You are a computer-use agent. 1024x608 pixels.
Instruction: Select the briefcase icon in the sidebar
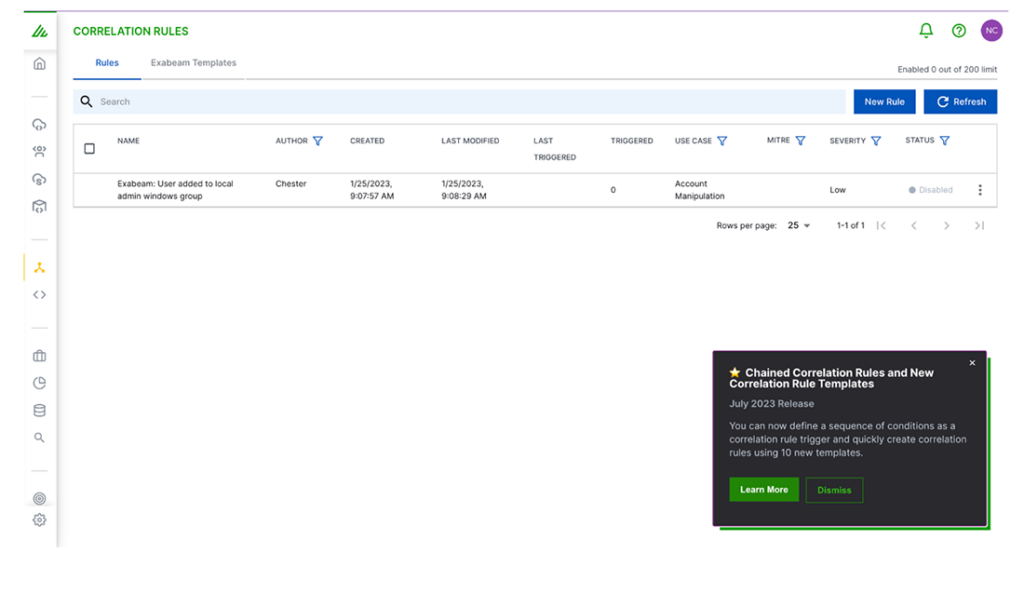pyautogui.click(x=39, y=355)
